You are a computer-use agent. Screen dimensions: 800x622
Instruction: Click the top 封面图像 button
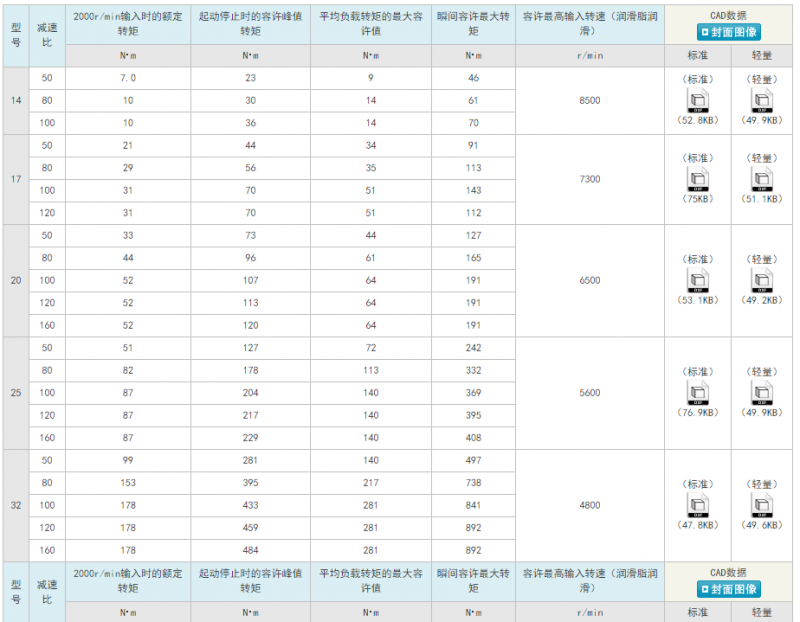(x=729, y=32)
